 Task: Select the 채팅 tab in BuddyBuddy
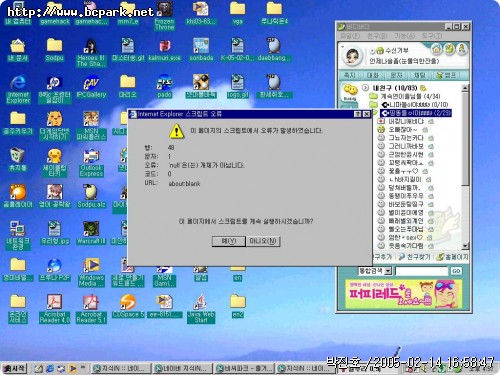click(419, 75)
